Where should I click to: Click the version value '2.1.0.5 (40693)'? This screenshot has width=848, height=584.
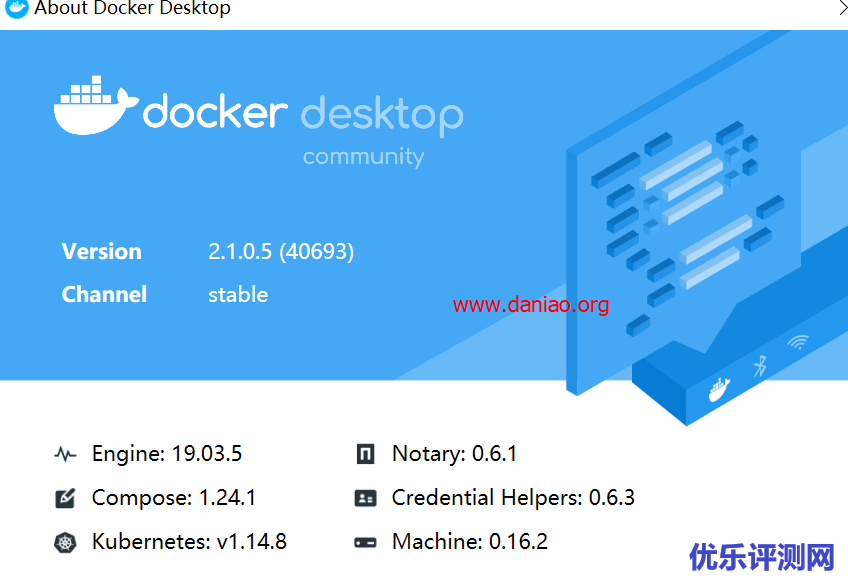coord(281,251)
